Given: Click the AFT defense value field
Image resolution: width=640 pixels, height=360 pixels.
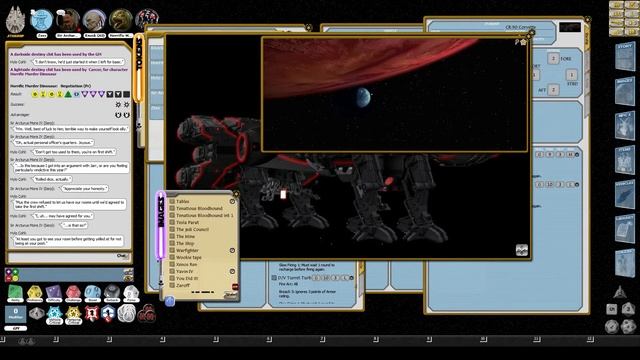Looking at the screenshot, I should pyautogui.click(x=553, y=89).
